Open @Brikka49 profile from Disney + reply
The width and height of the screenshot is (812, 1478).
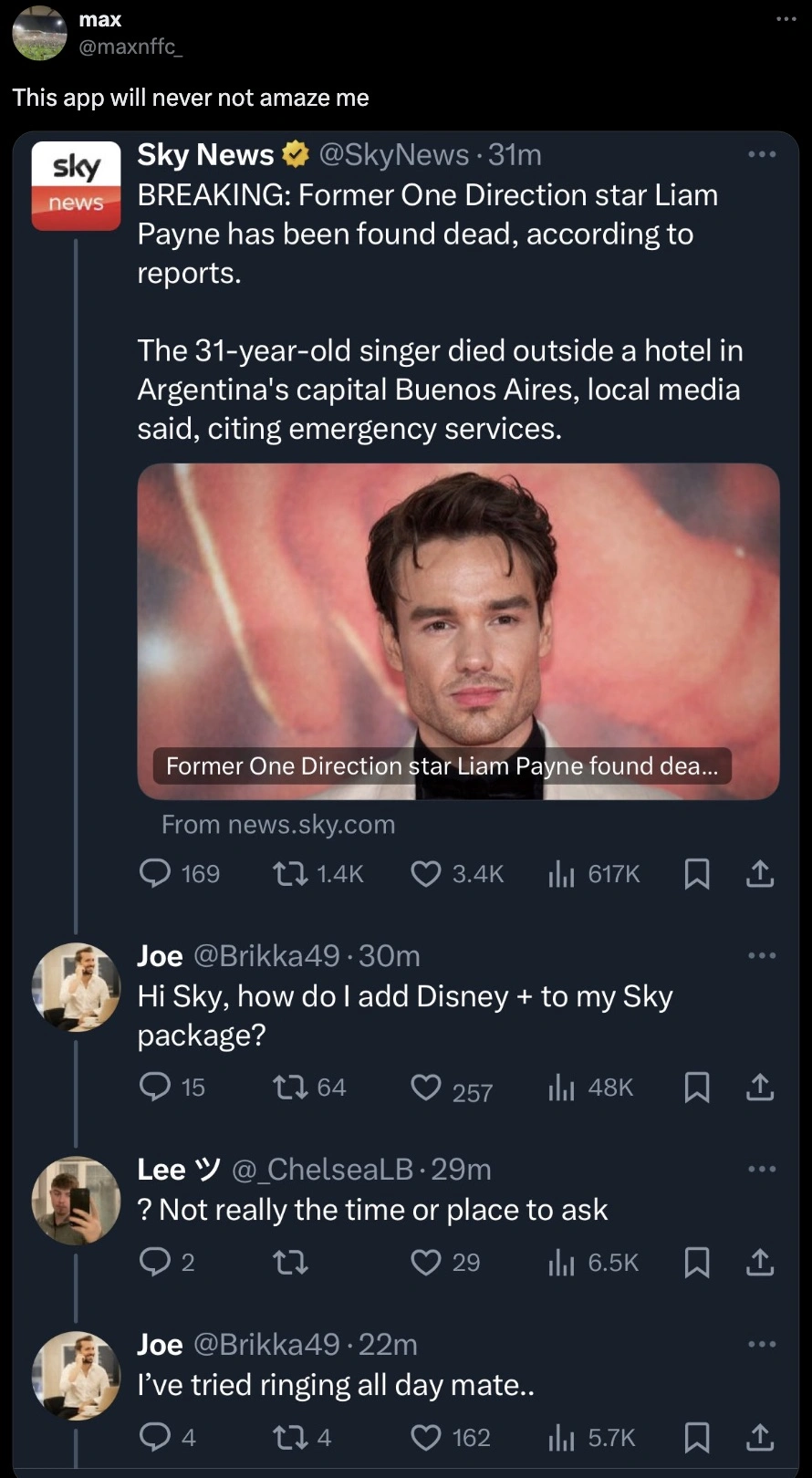coord(266,955)
